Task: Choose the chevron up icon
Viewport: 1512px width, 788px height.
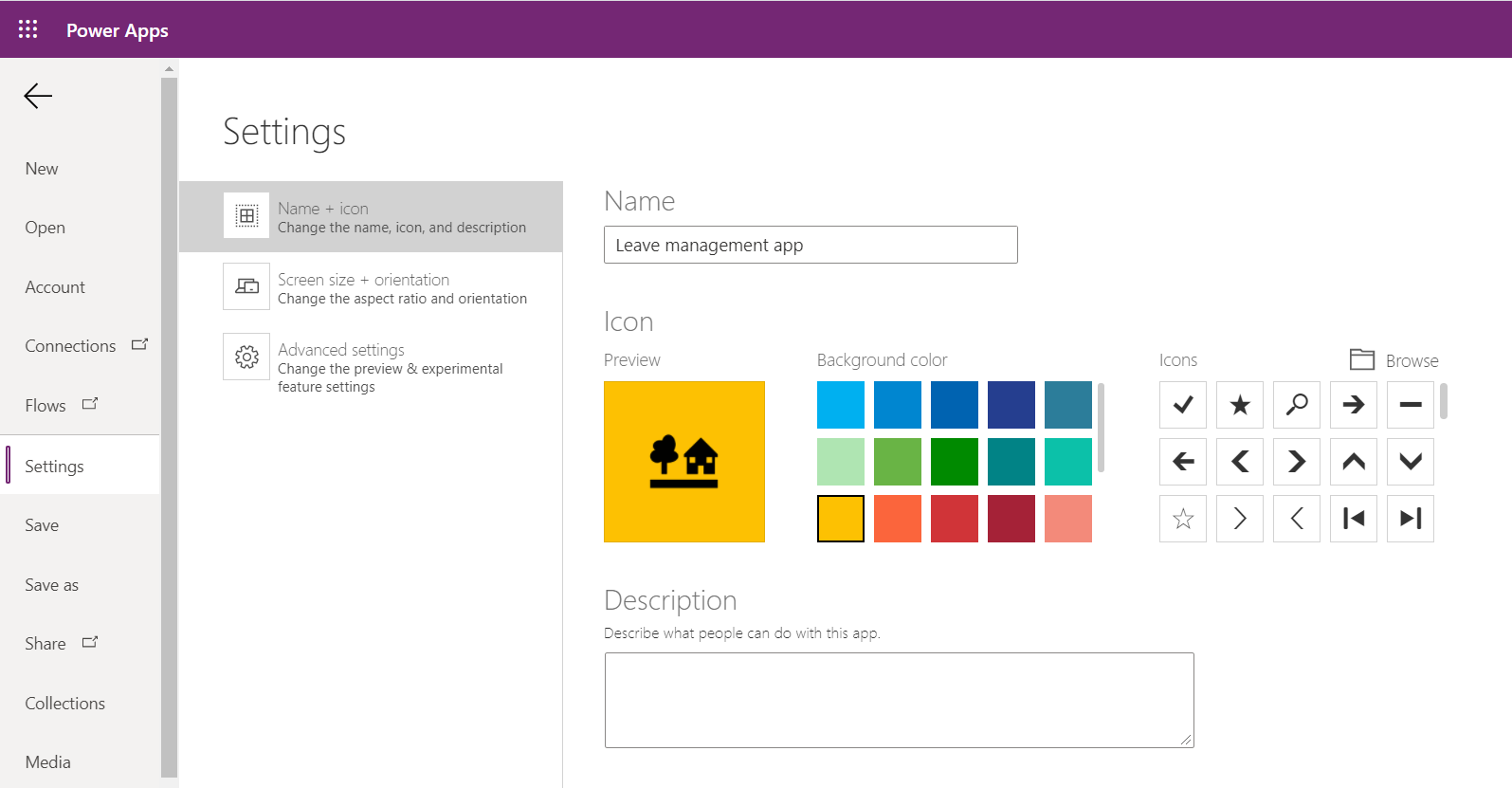Action: click(x=1353, y=462)
